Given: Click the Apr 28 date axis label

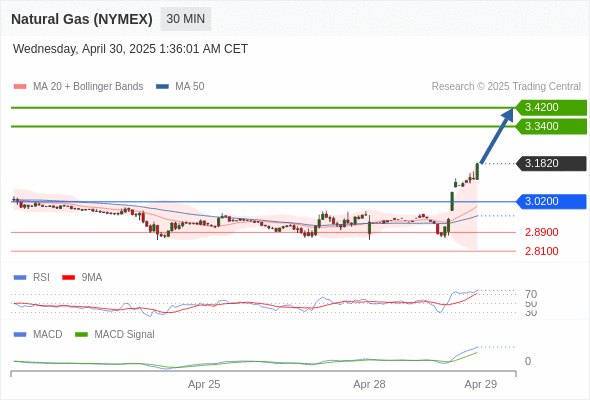Looking at the screenshot, I should (369, 384).
